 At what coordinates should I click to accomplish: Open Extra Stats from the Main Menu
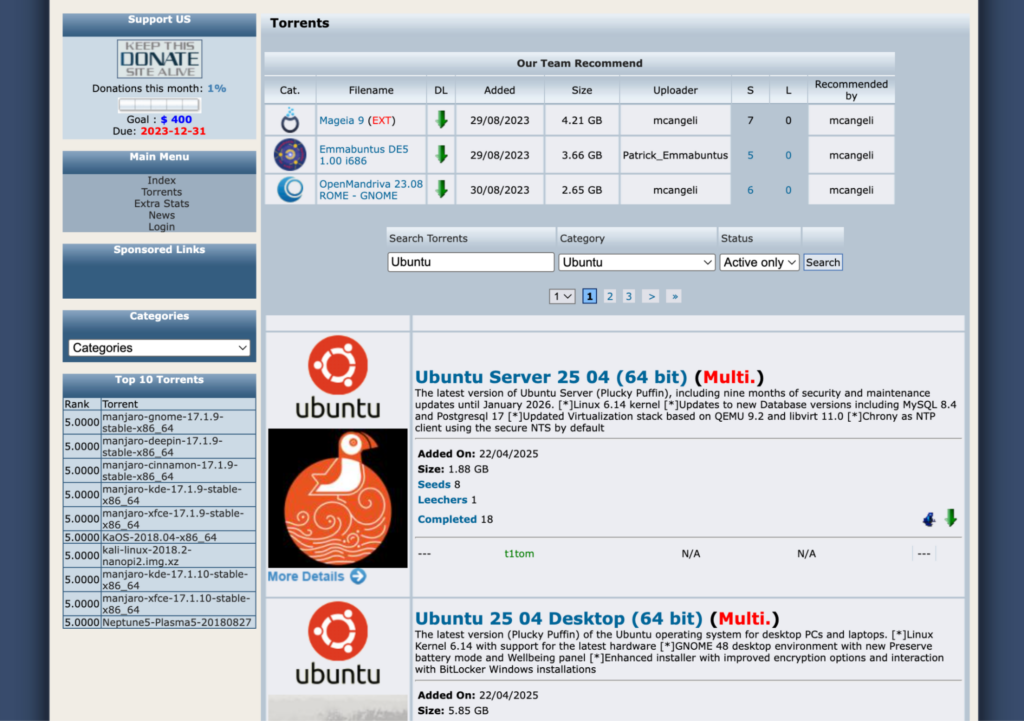(x=161, y=203)
